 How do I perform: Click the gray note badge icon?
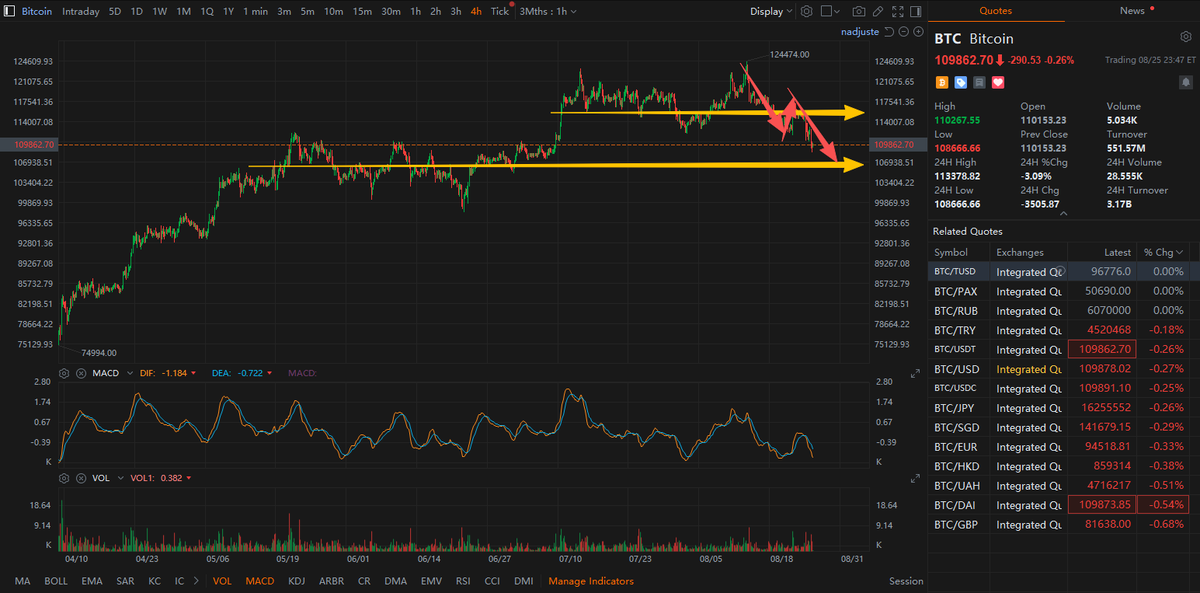(x=979, y=82)
